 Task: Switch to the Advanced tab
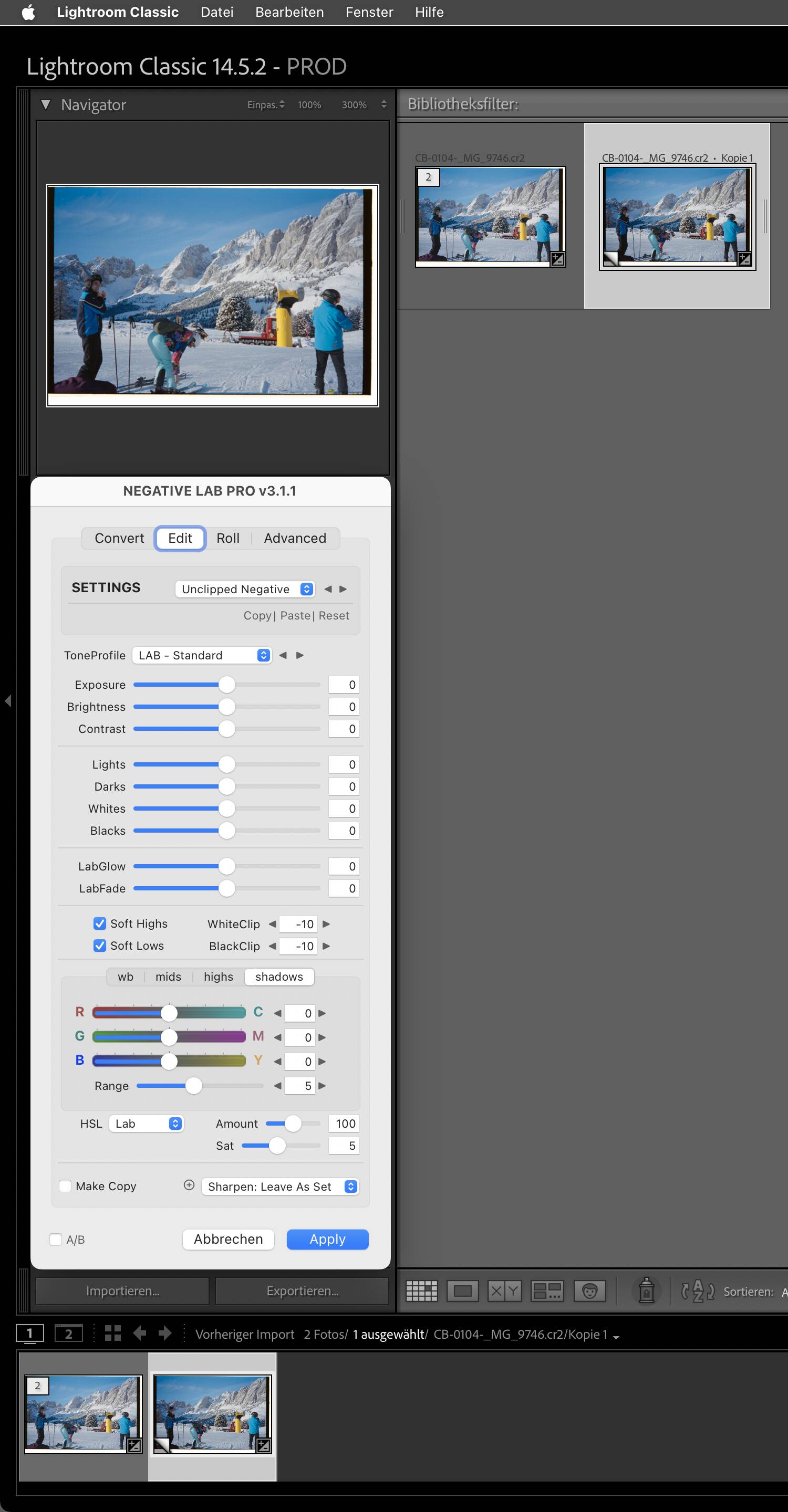[295, 538]
